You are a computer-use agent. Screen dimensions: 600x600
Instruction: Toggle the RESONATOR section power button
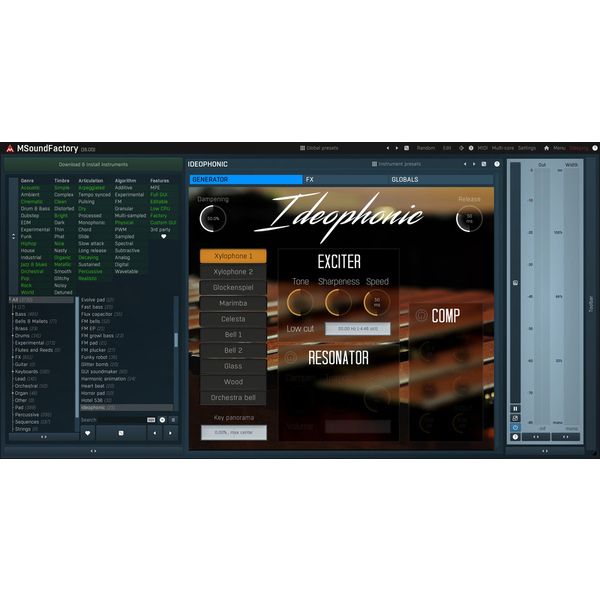tap(290, 357)
